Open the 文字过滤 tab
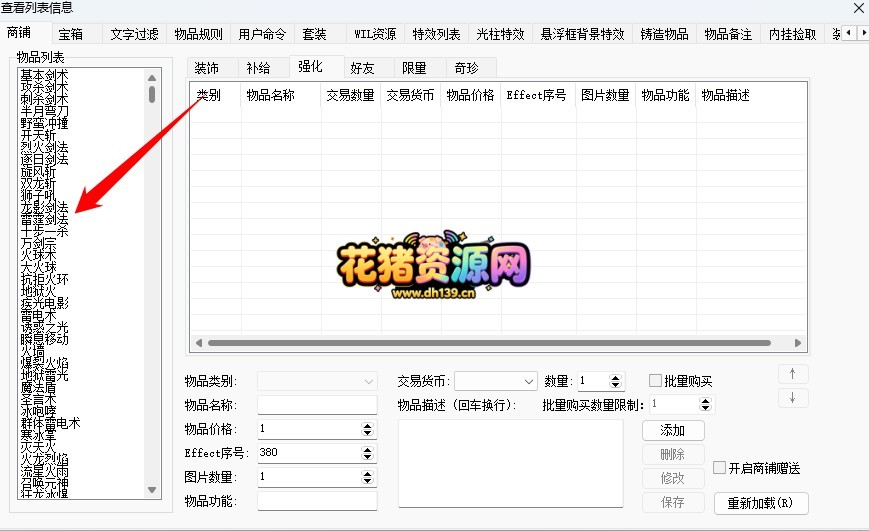 134,34
